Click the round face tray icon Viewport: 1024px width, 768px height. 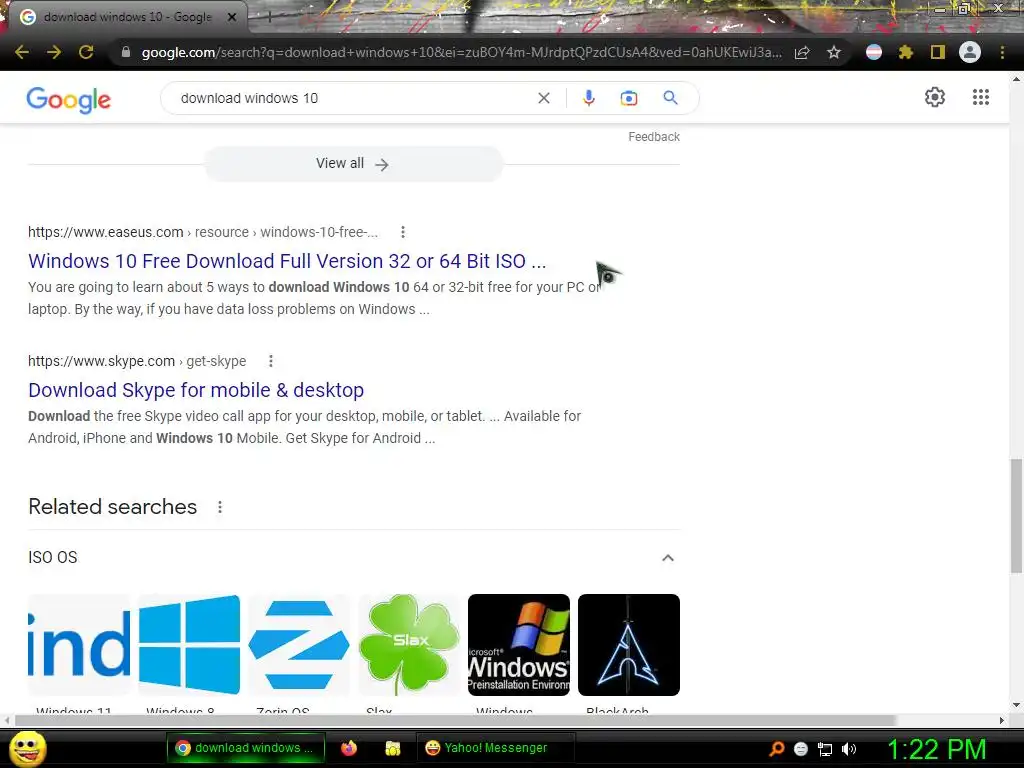(x=801, y=749)
